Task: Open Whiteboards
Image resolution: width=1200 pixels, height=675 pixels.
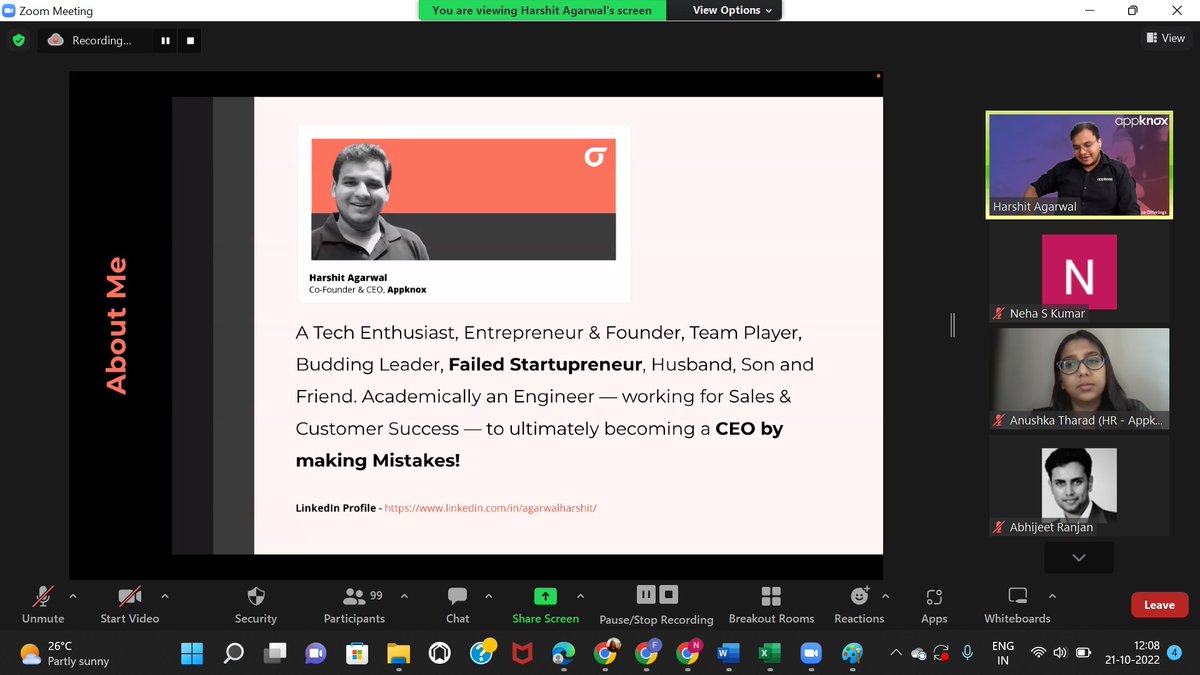Action: pyautogui.click(x=1017, y=604)
